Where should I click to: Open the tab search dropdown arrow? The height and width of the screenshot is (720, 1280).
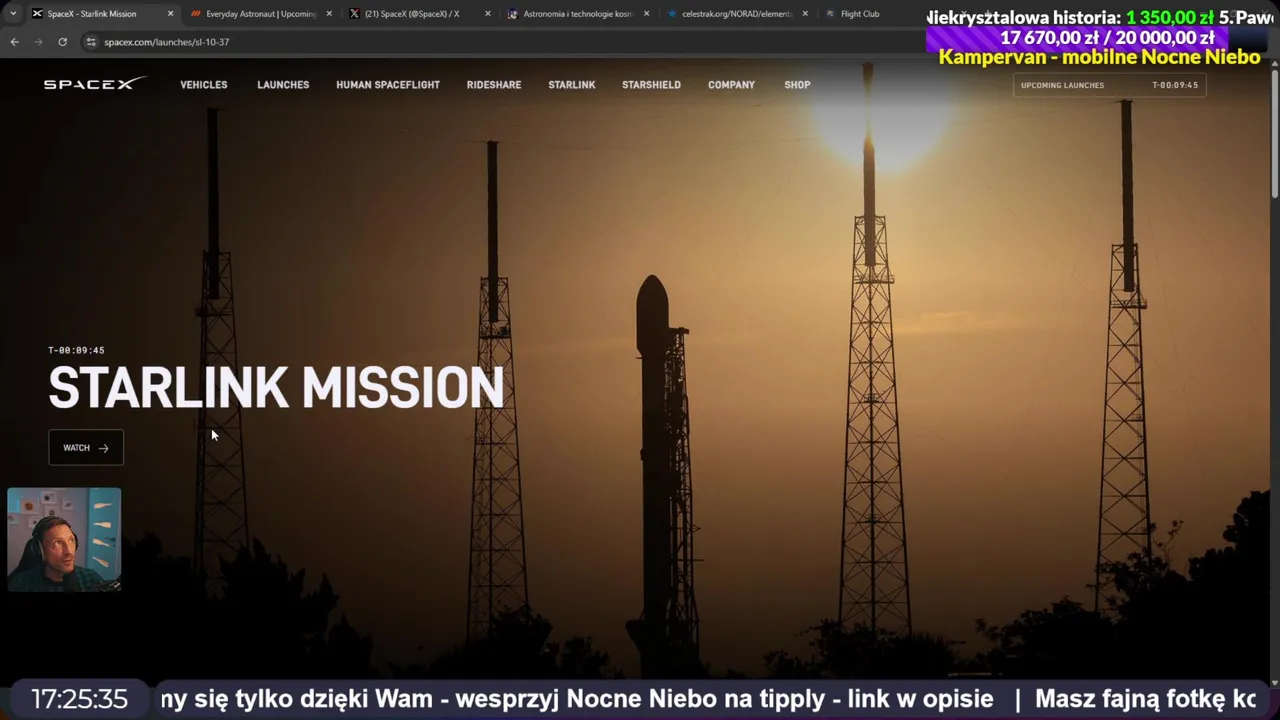13,14
